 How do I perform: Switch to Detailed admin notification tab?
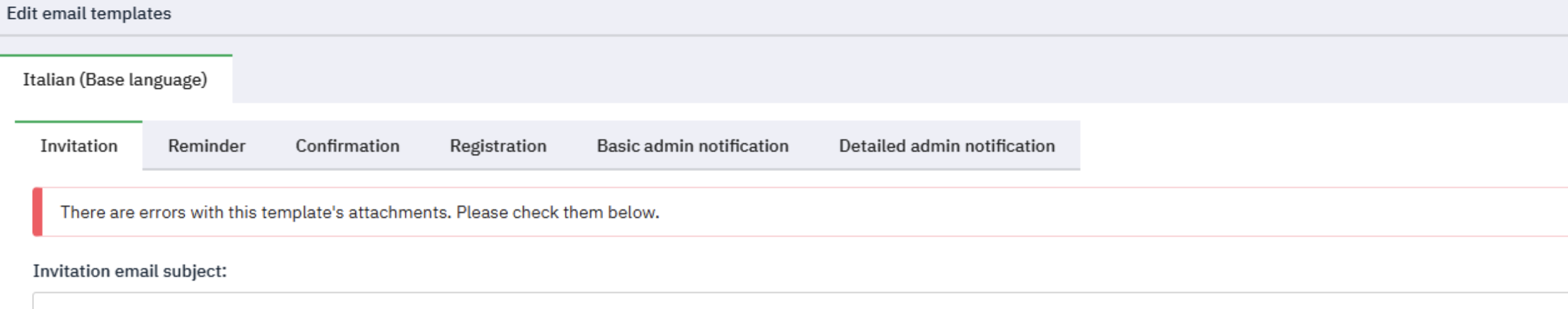(946, 146)
